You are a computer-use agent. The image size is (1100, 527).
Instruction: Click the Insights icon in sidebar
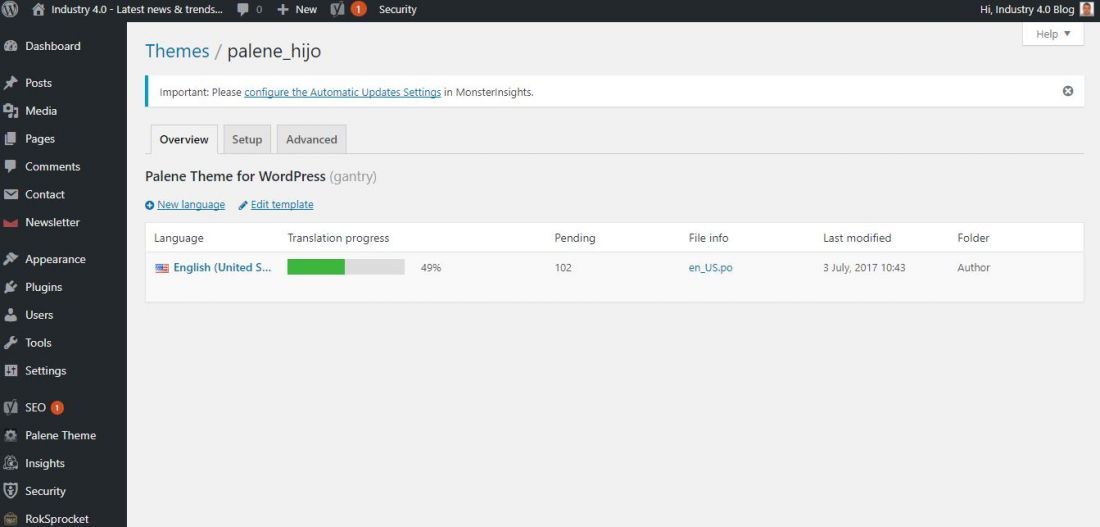point(11,463)
